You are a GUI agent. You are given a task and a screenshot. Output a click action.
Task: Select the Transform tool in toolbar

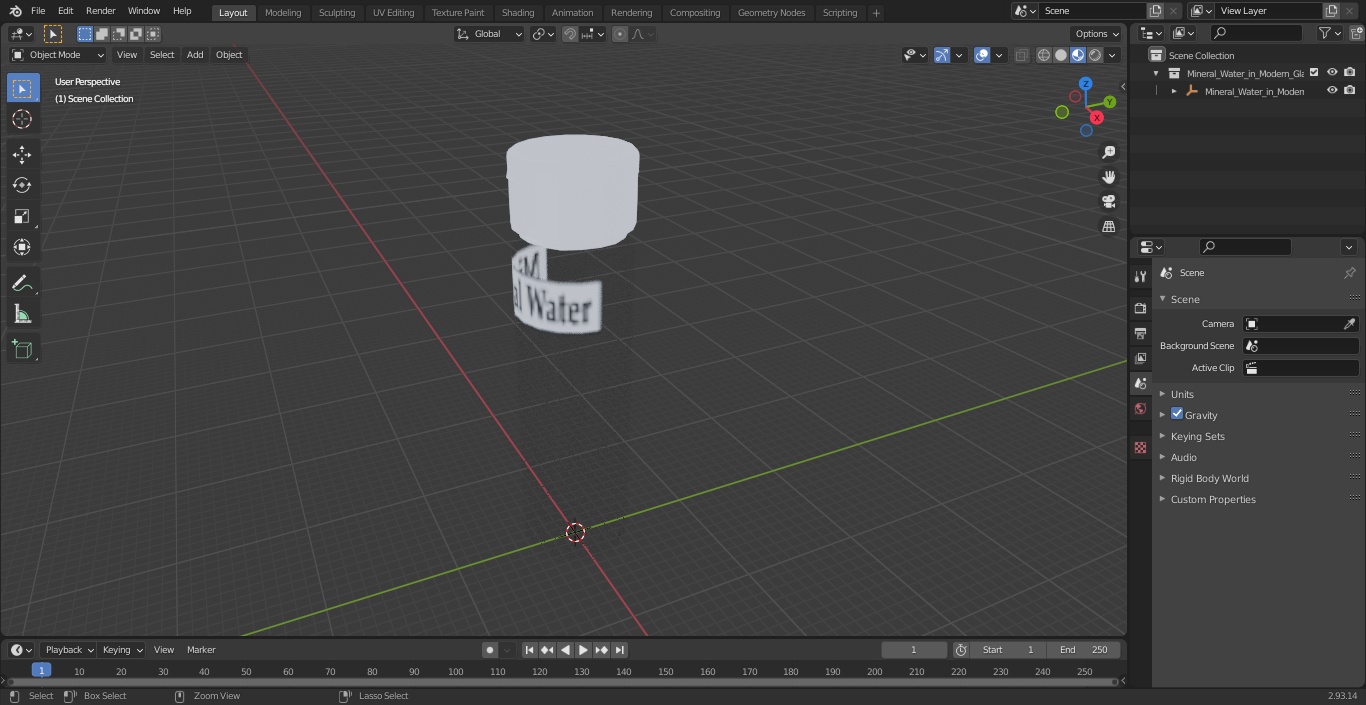23,247
